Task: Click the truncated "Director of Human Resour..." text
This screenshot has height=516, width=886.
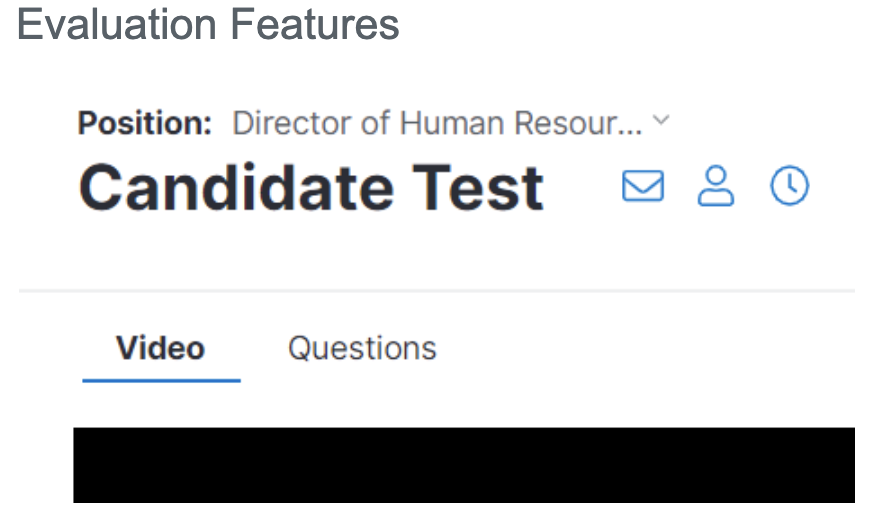Action: coord(437,123)
